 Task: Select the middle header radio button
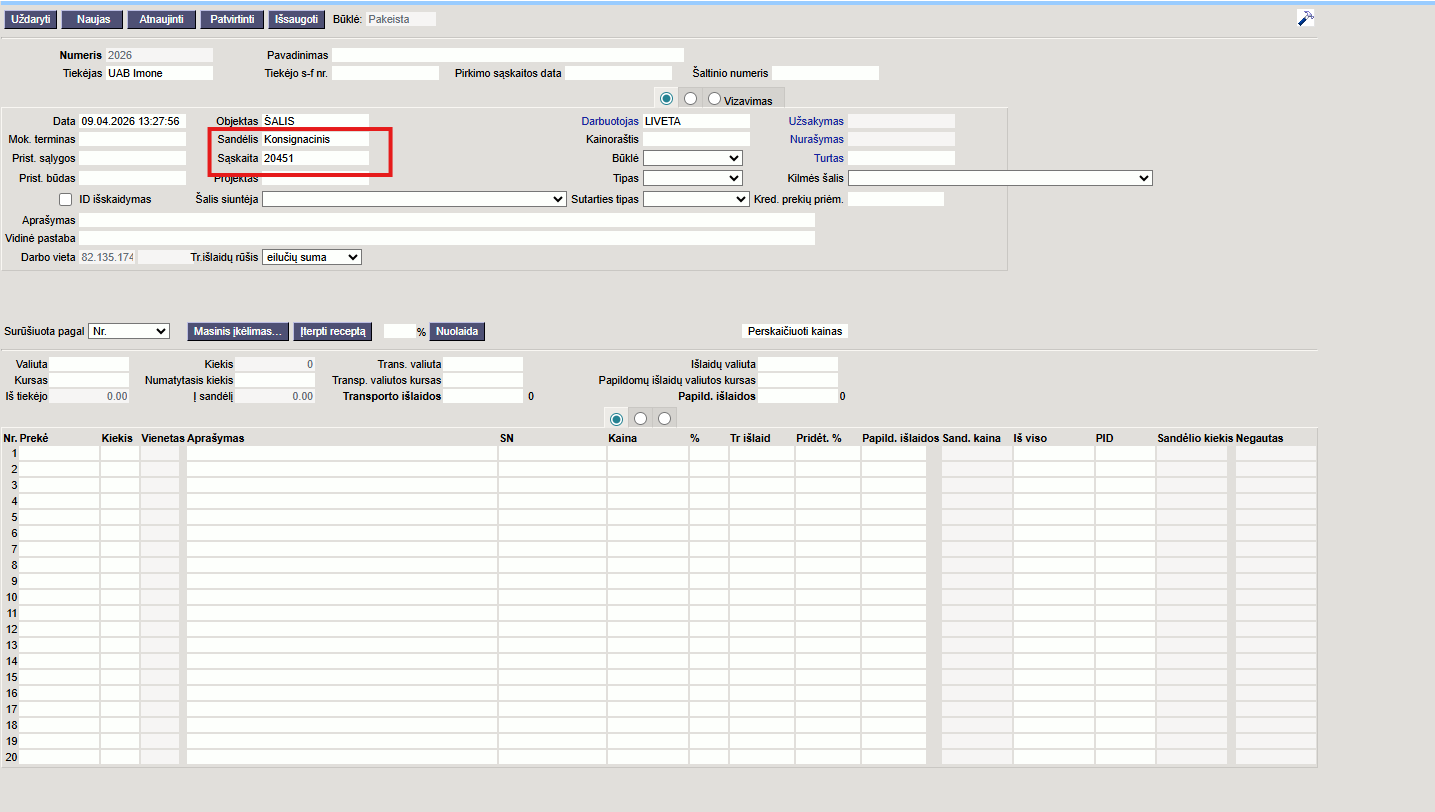(690, 99)
